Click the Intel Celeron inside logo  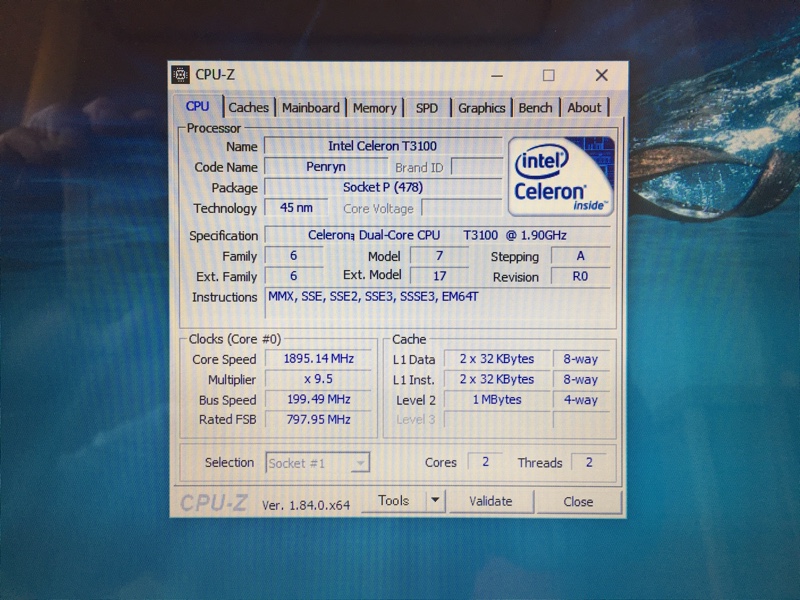(561, 176)
